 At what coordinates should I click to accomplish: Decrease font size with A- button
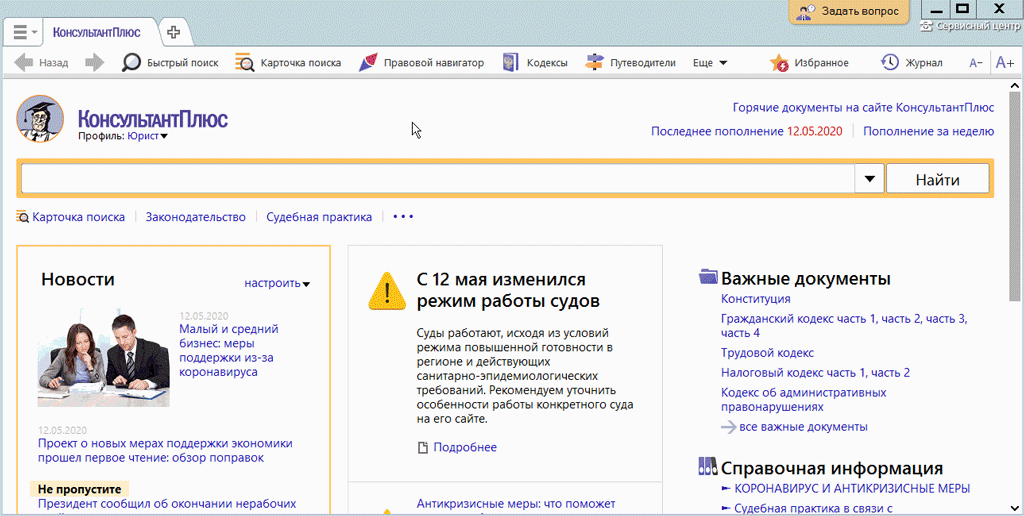(976, 63)
